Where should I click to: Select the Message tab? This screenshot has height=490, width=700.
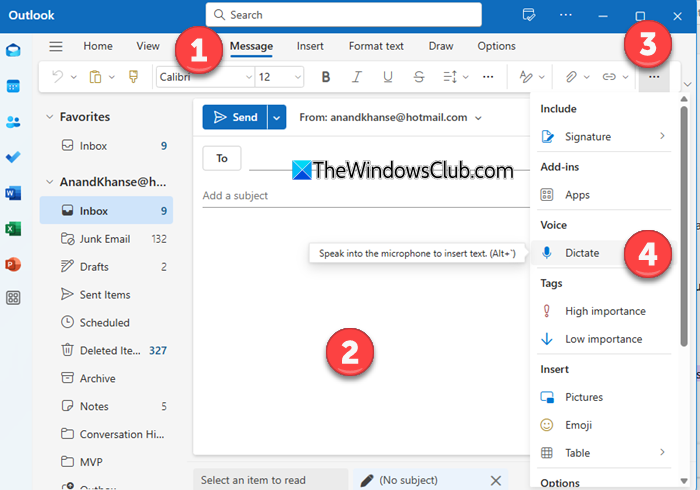pyautogui.click(x=251, y=46)
